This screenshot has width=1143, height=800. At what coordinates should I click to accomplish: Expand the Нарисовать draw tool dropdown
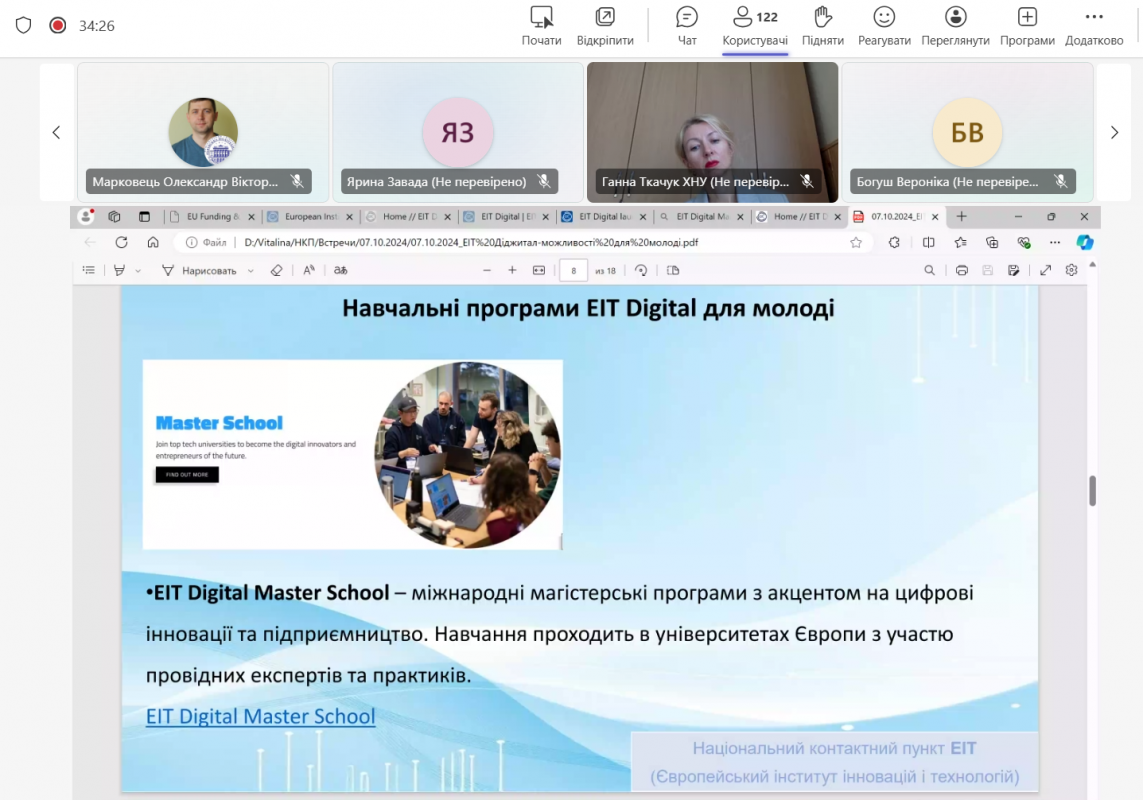250,270
